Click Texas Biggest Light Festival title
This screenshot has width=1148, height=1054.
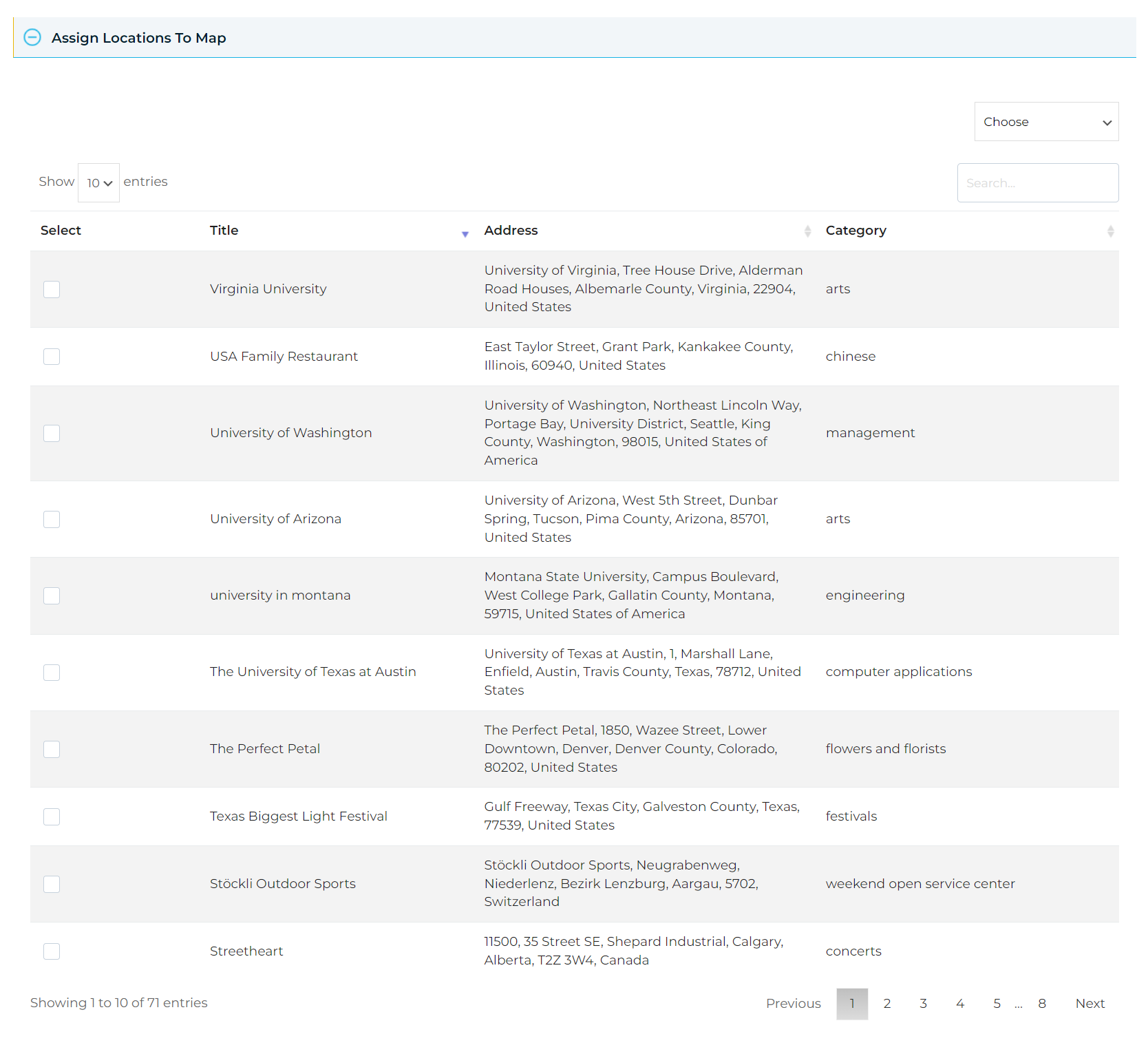[x=299, y=816]
